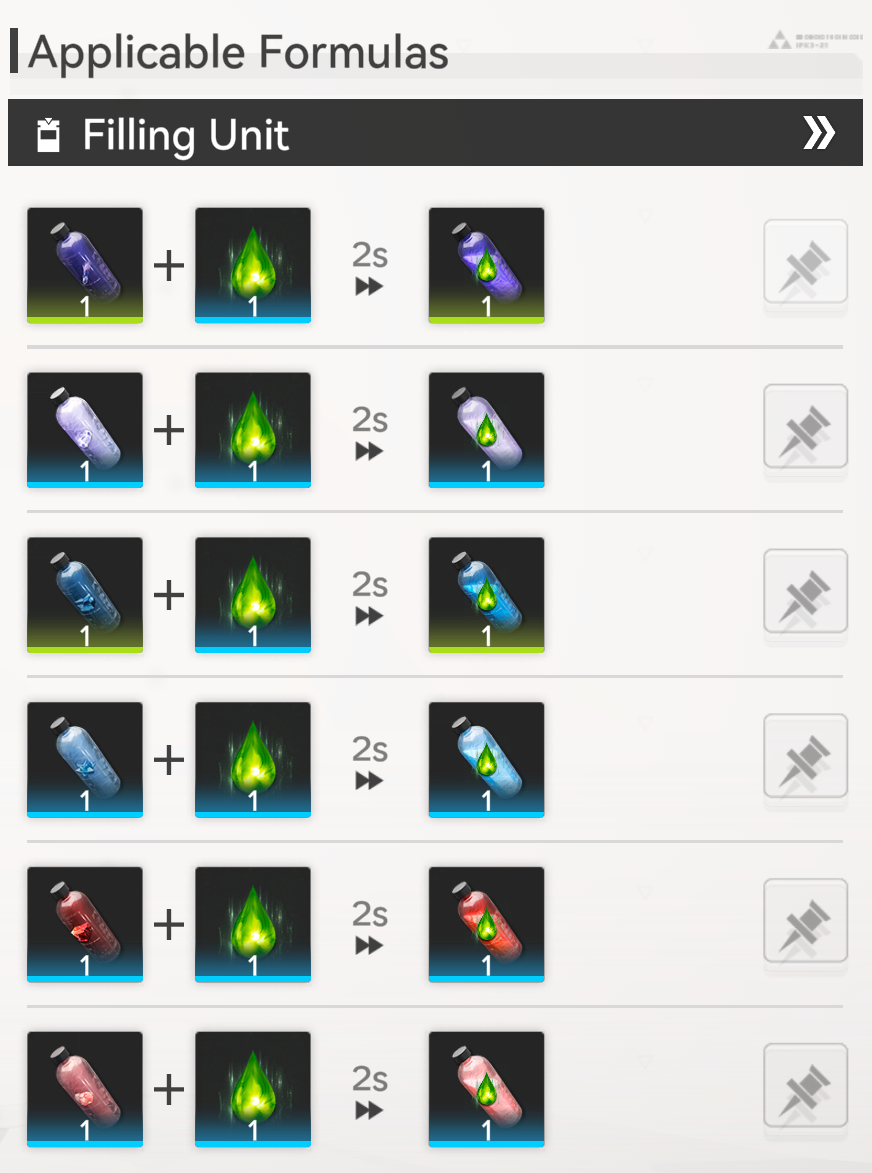Pin the dark purple bottle formula
Screen dimensions: 872x1173
[805, 262]
